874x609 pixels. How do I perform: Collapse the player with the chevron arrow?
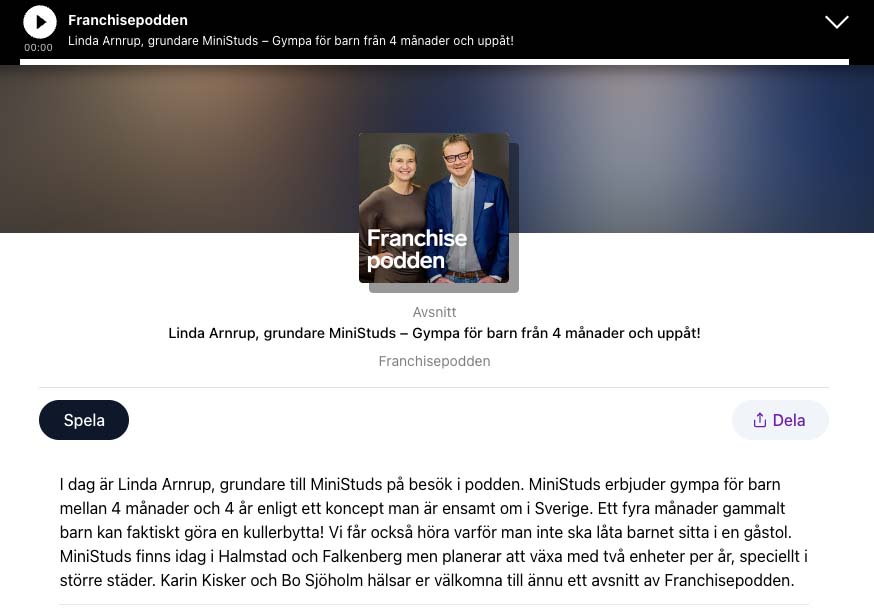tap(837, 22)
